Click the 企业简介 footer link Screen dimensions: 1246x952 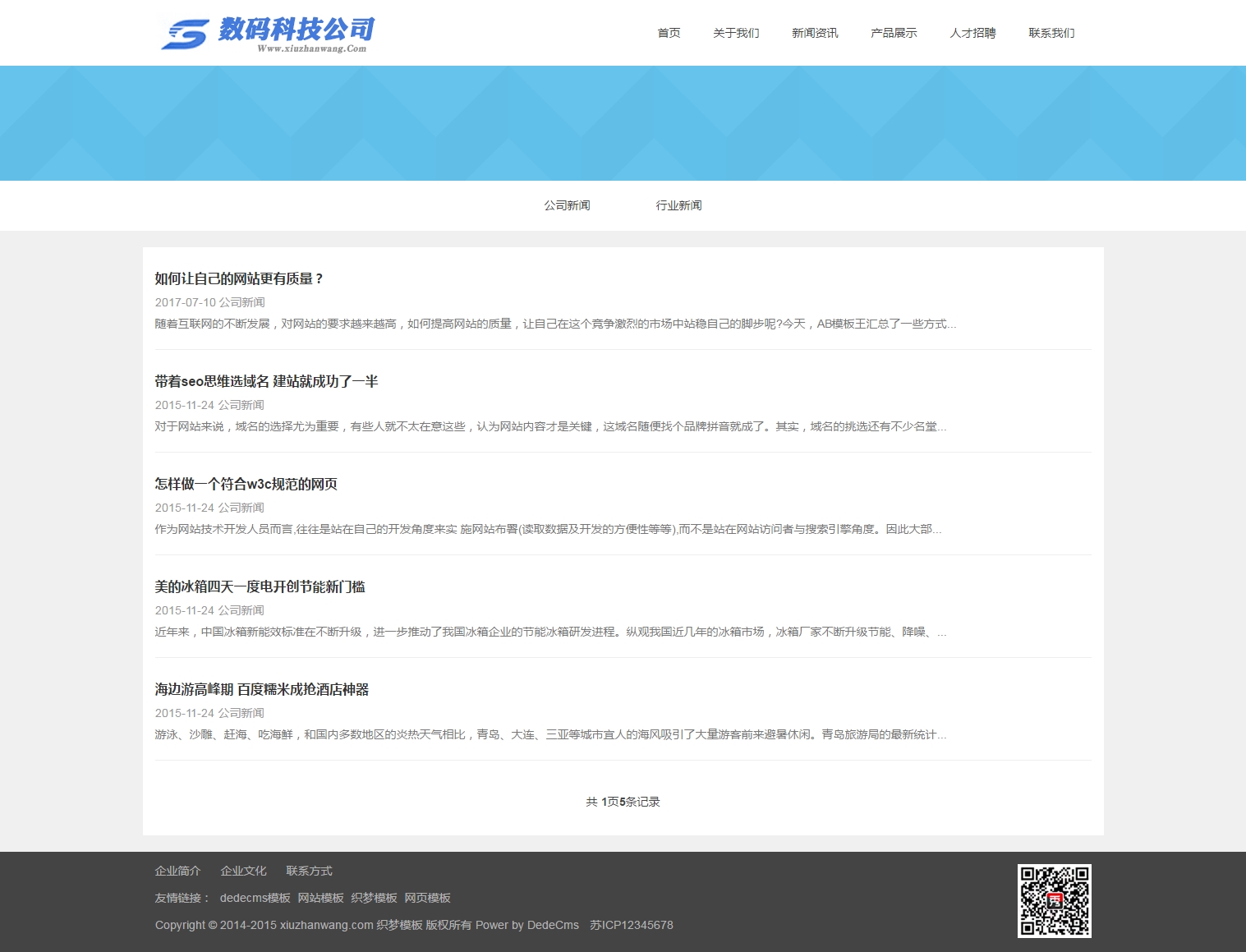[x=177, y=872]
